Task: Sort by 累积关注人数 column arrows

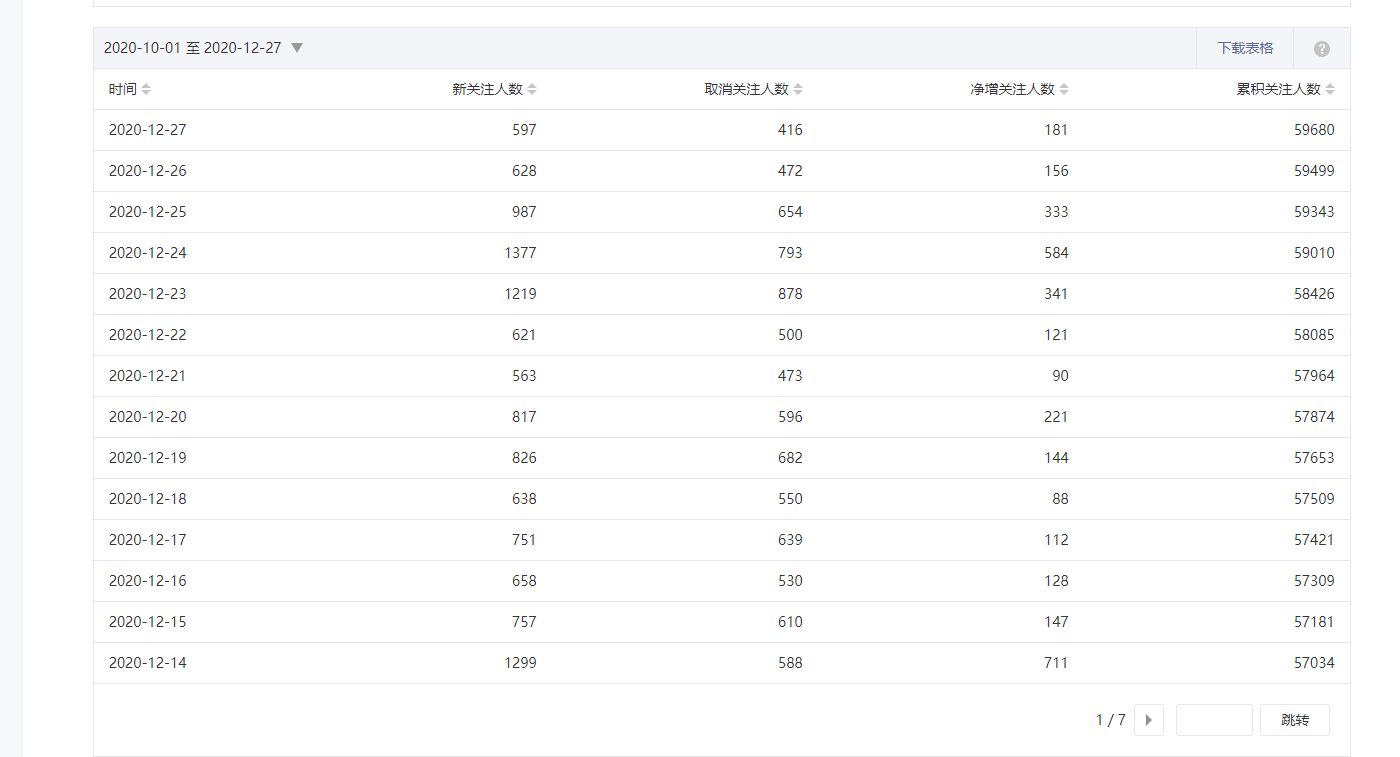Action: 1330,89
